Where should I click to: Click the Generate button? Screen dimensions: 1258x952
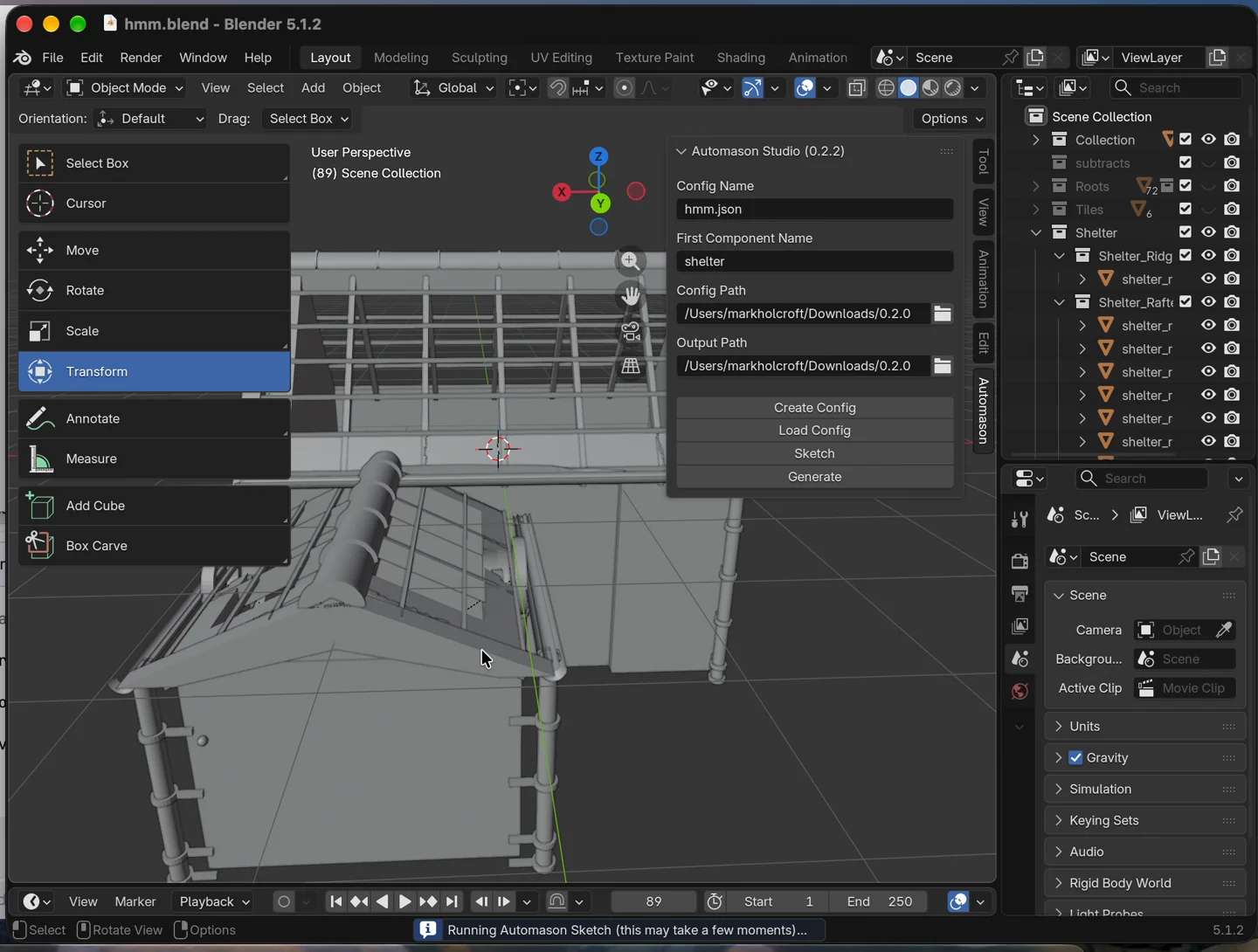[815, 477]
